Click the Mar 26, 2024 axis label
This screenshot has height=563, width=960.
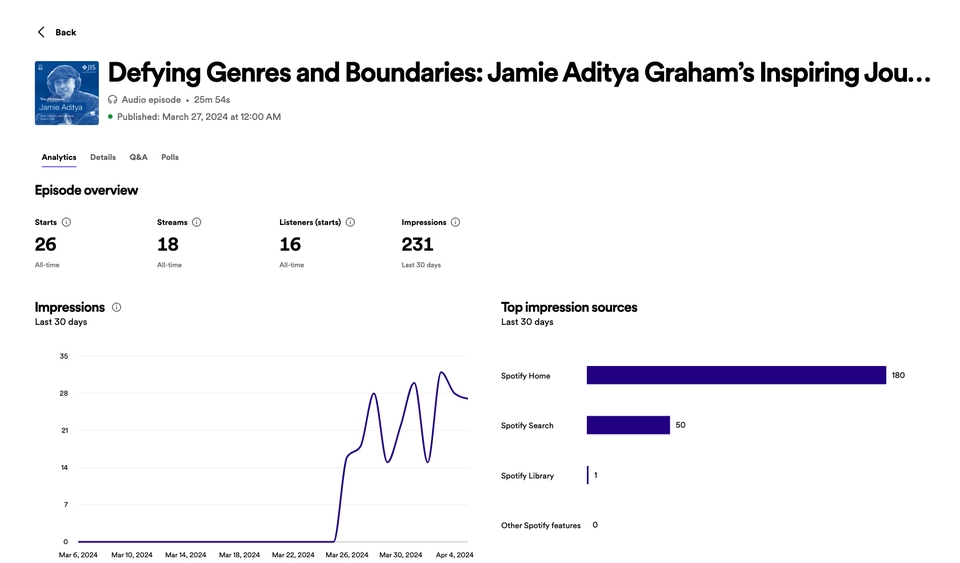click(x=345, y=554)
